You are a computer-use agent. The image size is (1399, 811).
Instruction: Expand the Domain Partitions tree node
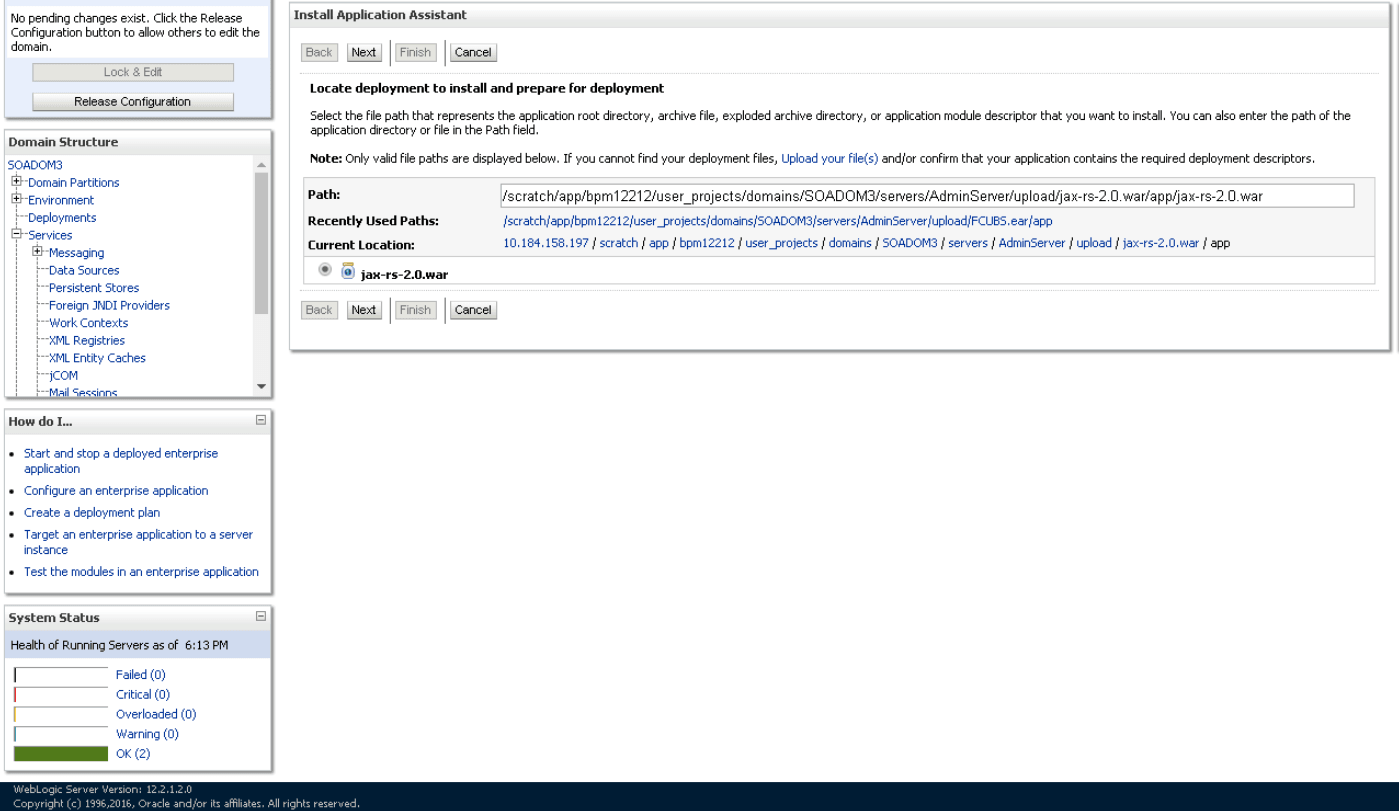[14, 182]
